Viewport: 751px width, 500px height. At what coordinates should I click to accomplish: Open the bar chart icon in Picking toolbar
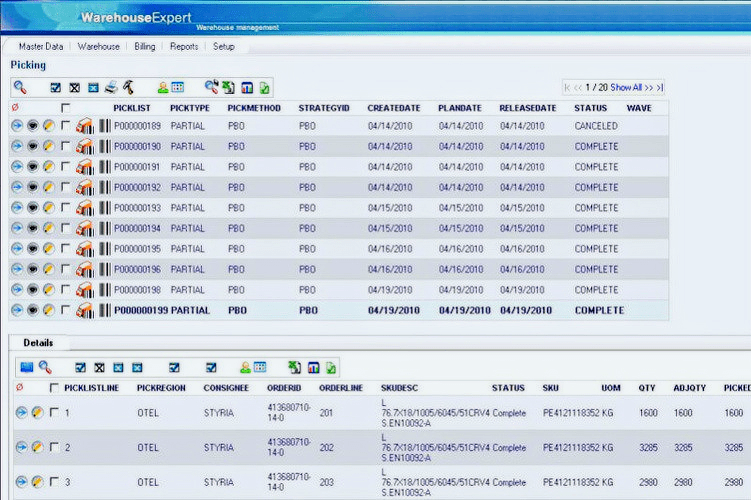click(246, 87)
